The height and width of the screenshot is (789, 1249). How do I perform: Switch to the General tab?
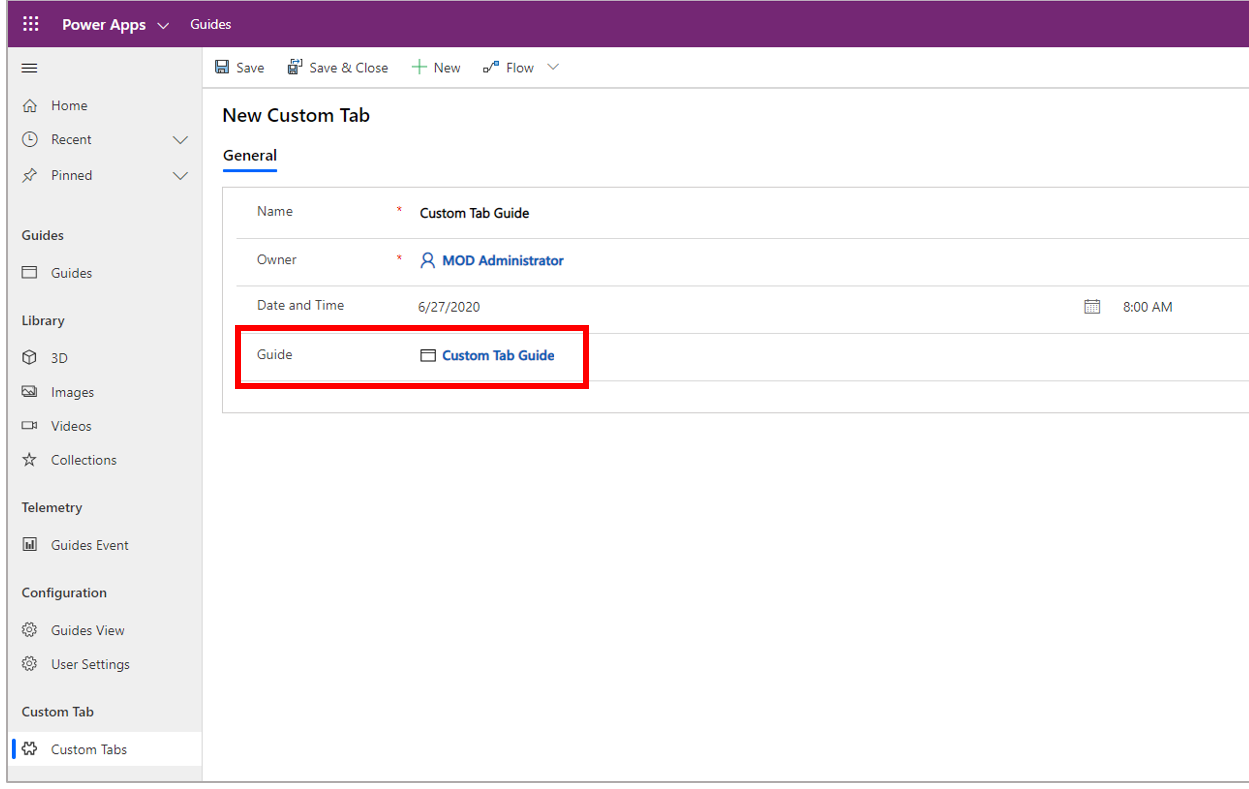[x=250, y=155]
